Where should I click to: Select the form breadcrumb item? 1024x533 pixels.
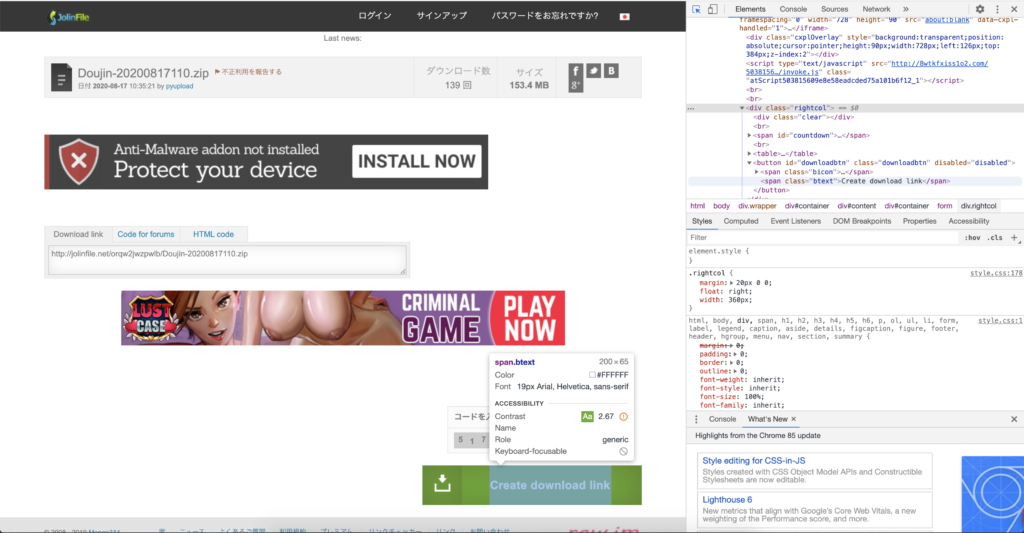pyautogui.click(x=944, y=206)
